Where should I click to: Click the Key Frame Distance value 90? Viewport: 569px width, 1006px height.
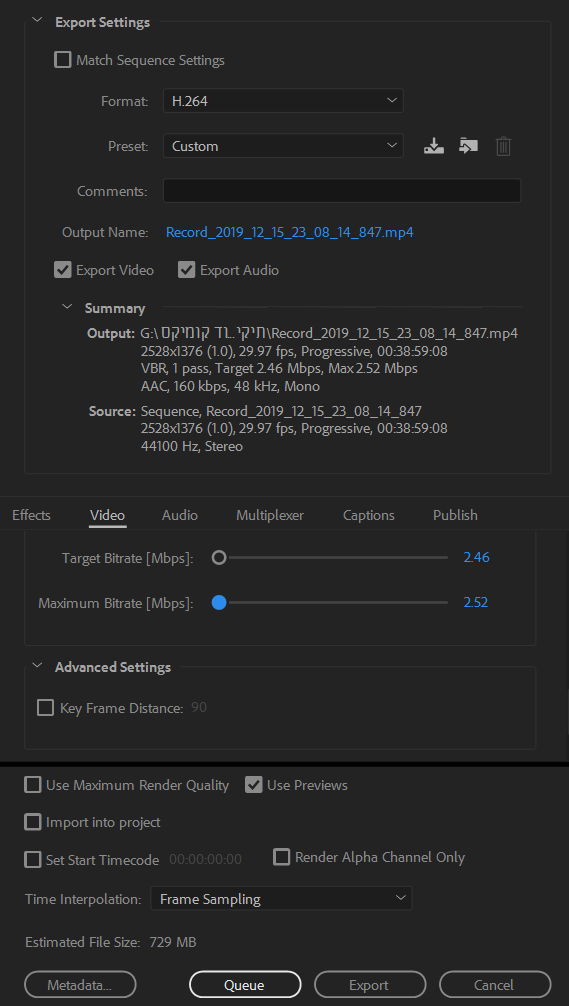(x=199, y=708)
